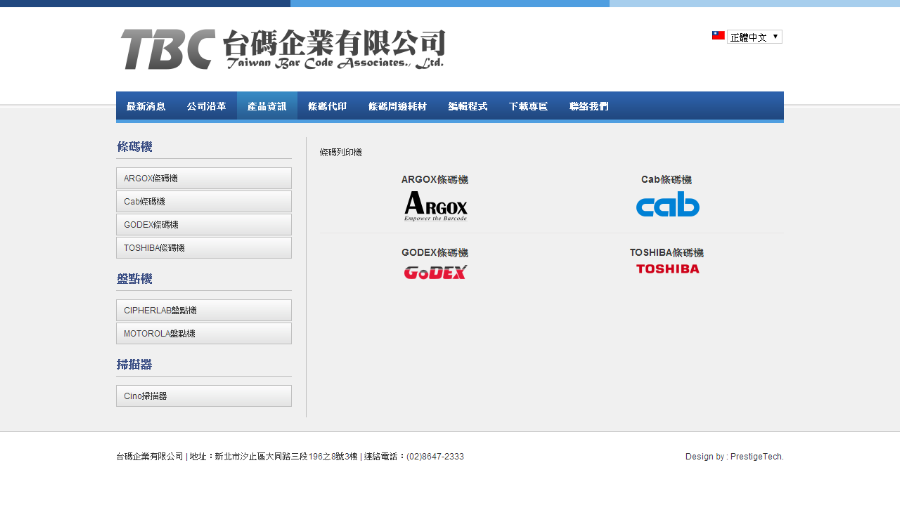Click the red GoDEX logo image

pyautogui.click(x=435, y=272)
